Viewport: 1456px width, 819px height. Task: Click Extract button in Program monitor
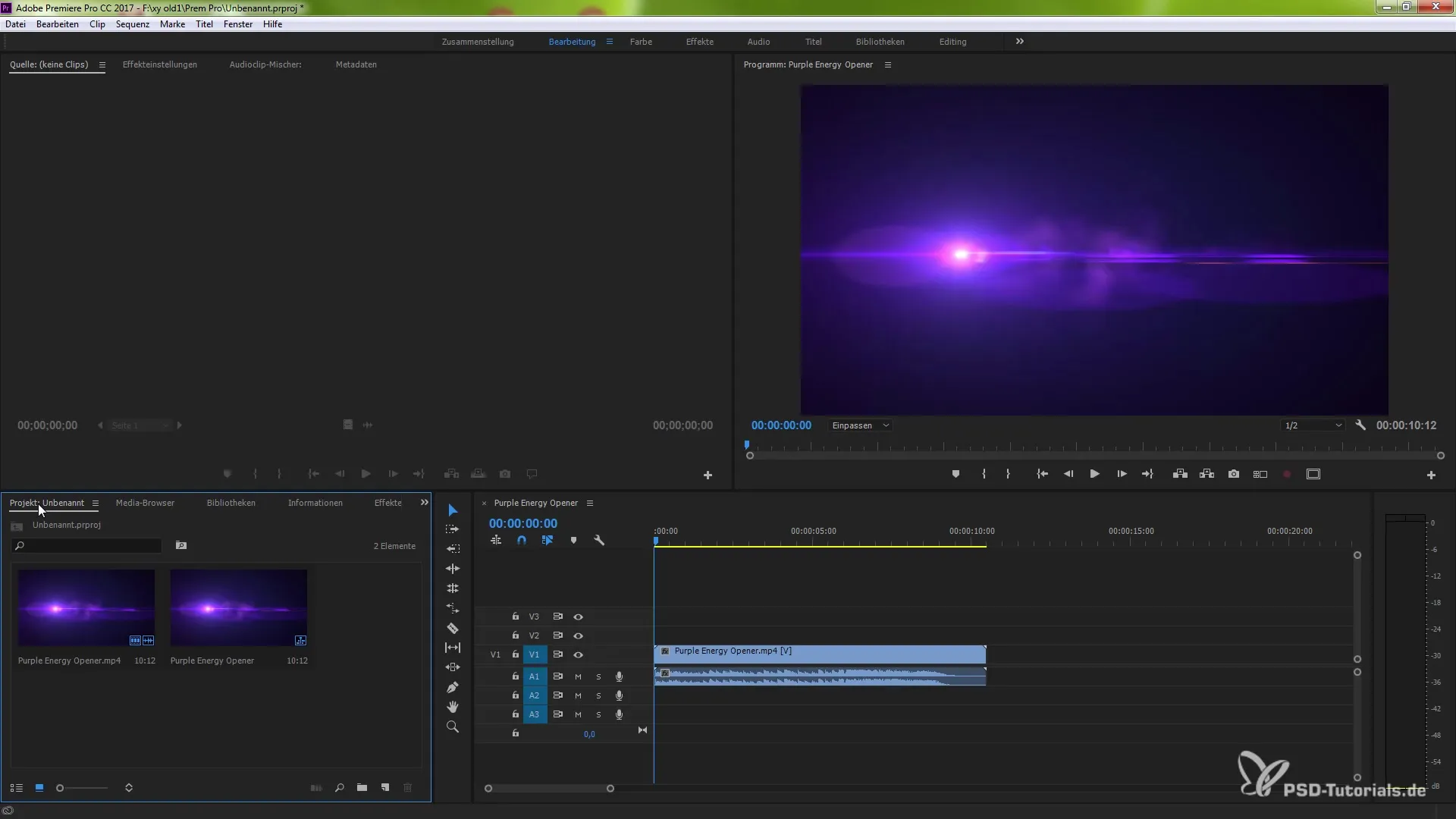point(1207,474)
